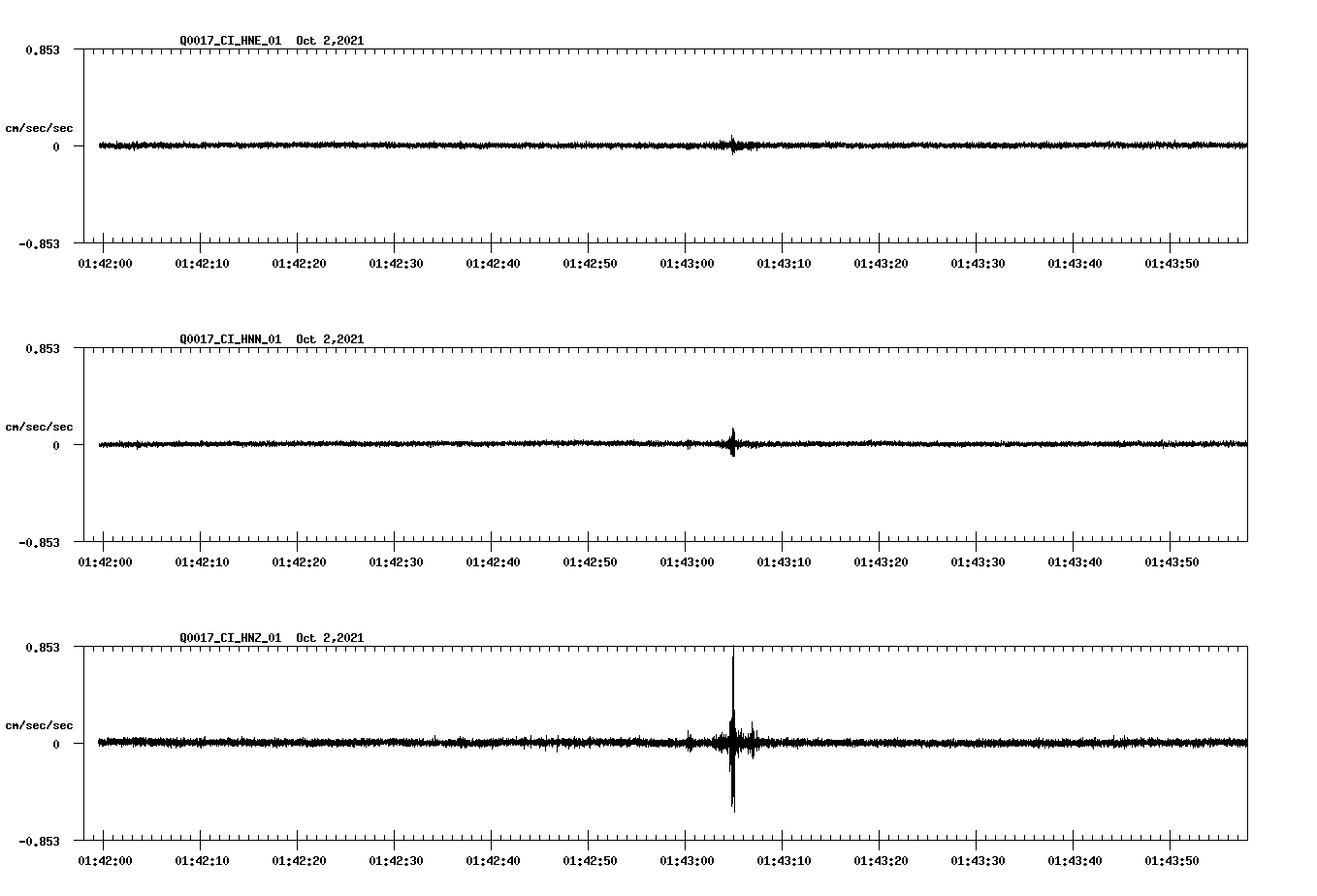Click 01:43:50 time label under HNN plot
The image size is (1317, 896).
(x=1172, y=562)
